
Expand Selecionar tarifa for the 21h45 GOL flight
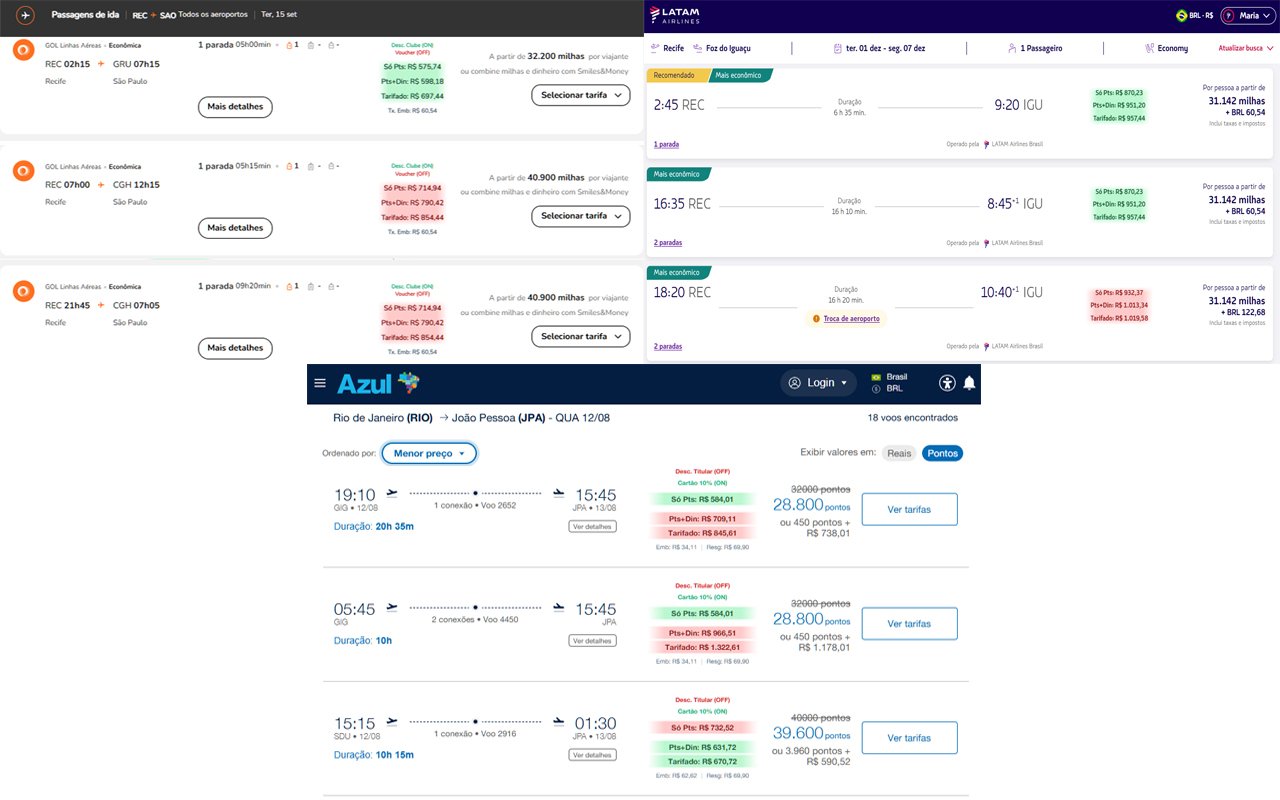581,336
